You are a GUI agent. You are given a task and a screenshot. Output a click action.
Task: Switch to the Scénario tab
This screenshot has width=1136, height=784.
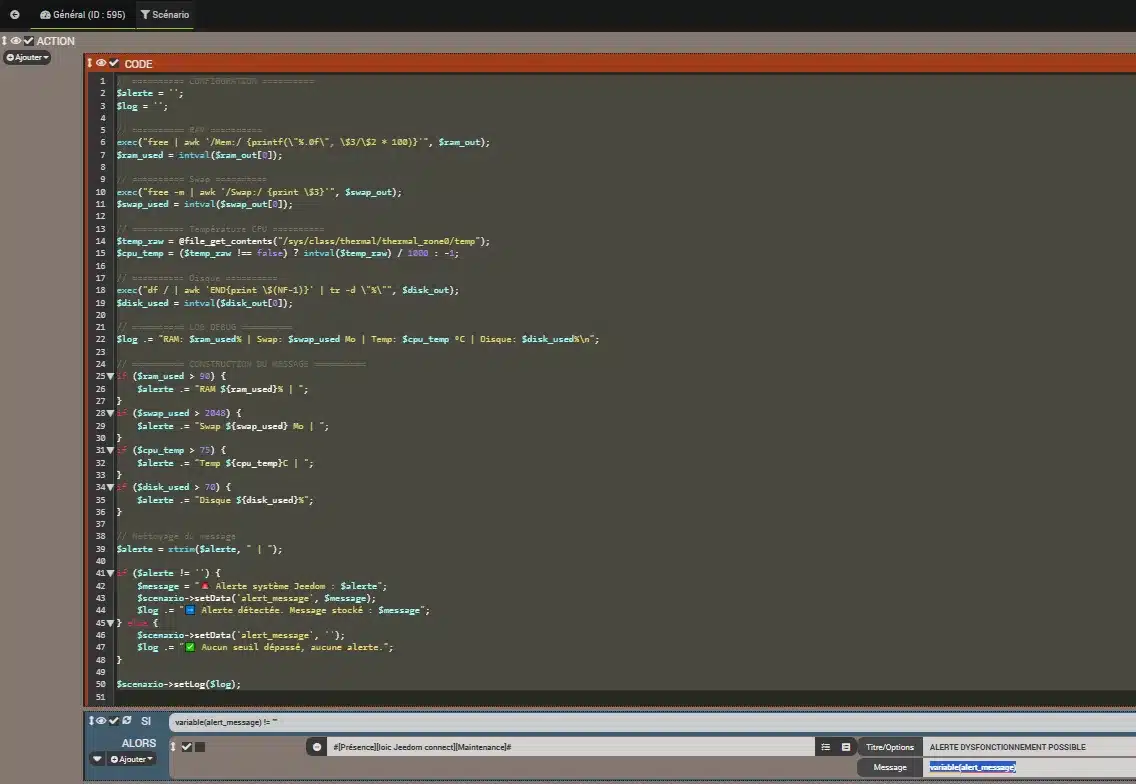click(164, 14)
